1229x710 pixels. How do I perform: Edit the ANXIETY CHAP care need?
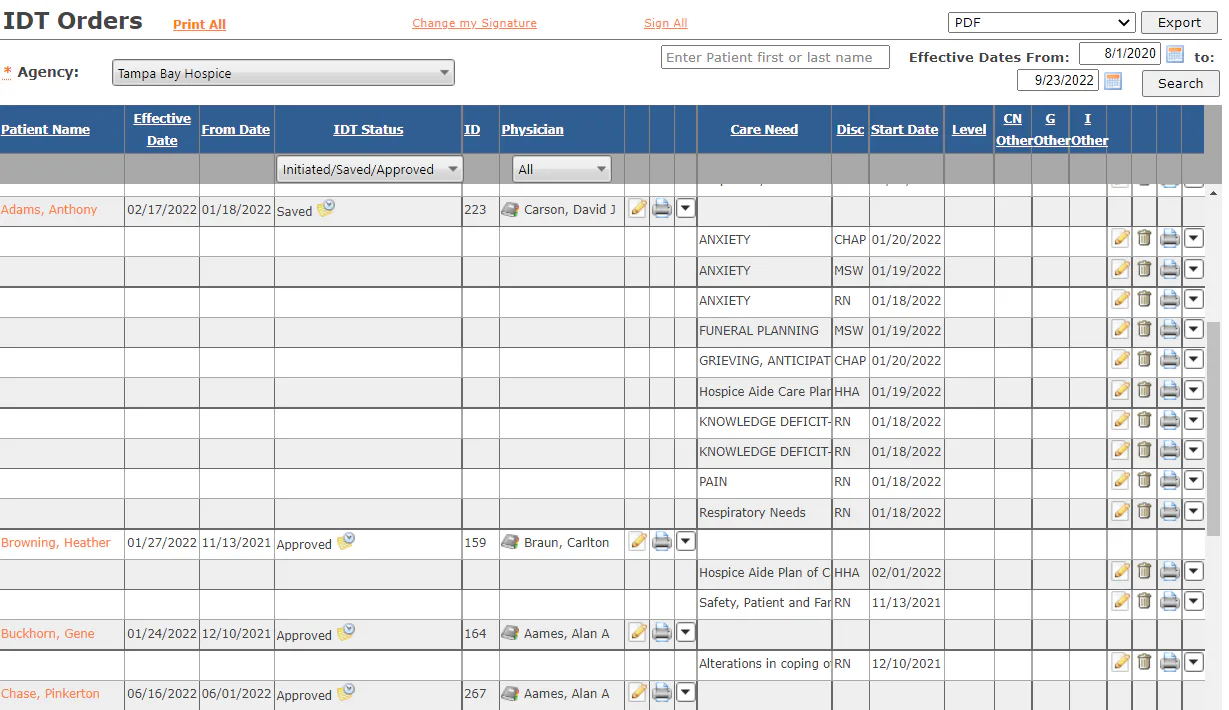tap(1121, 238)
